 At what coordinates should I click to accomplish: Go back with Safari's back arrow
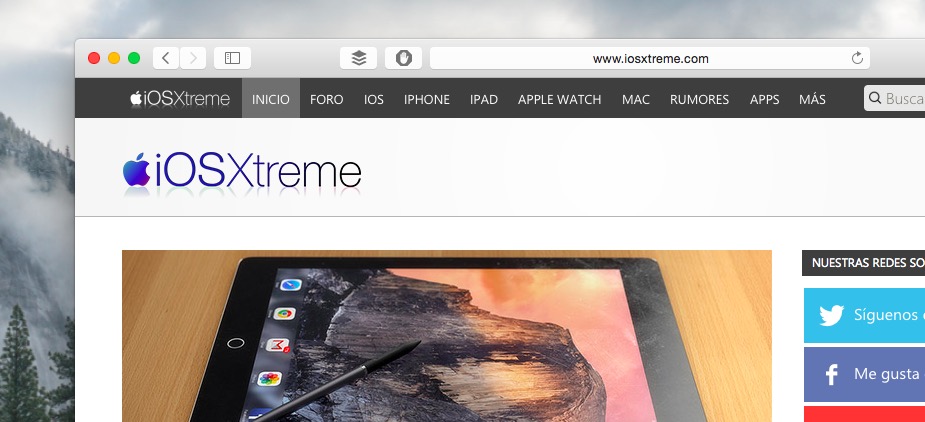point(166,58)
